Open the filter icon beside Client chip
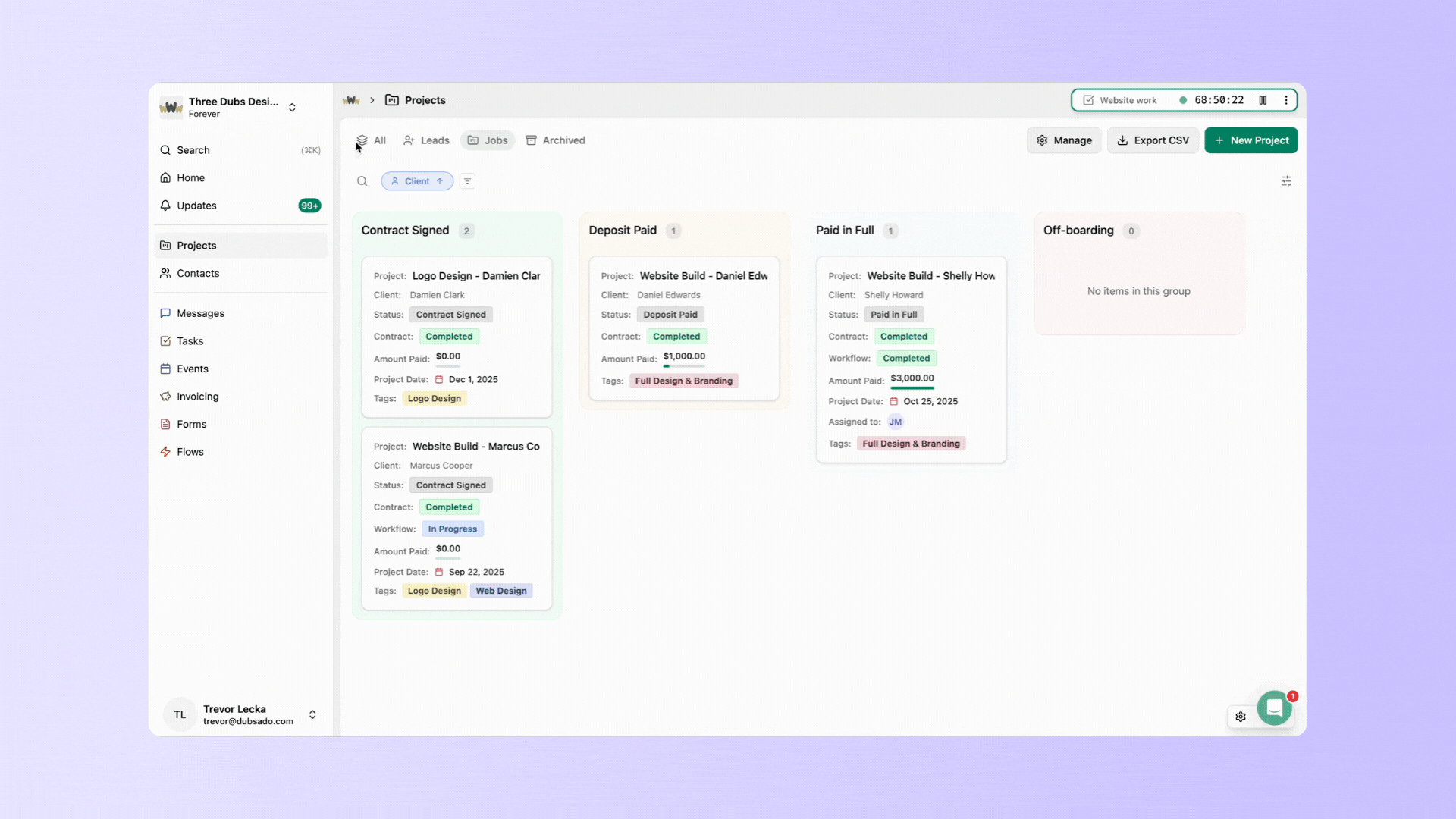This screenshot has width=1456, height=819. tap(467, 181)
